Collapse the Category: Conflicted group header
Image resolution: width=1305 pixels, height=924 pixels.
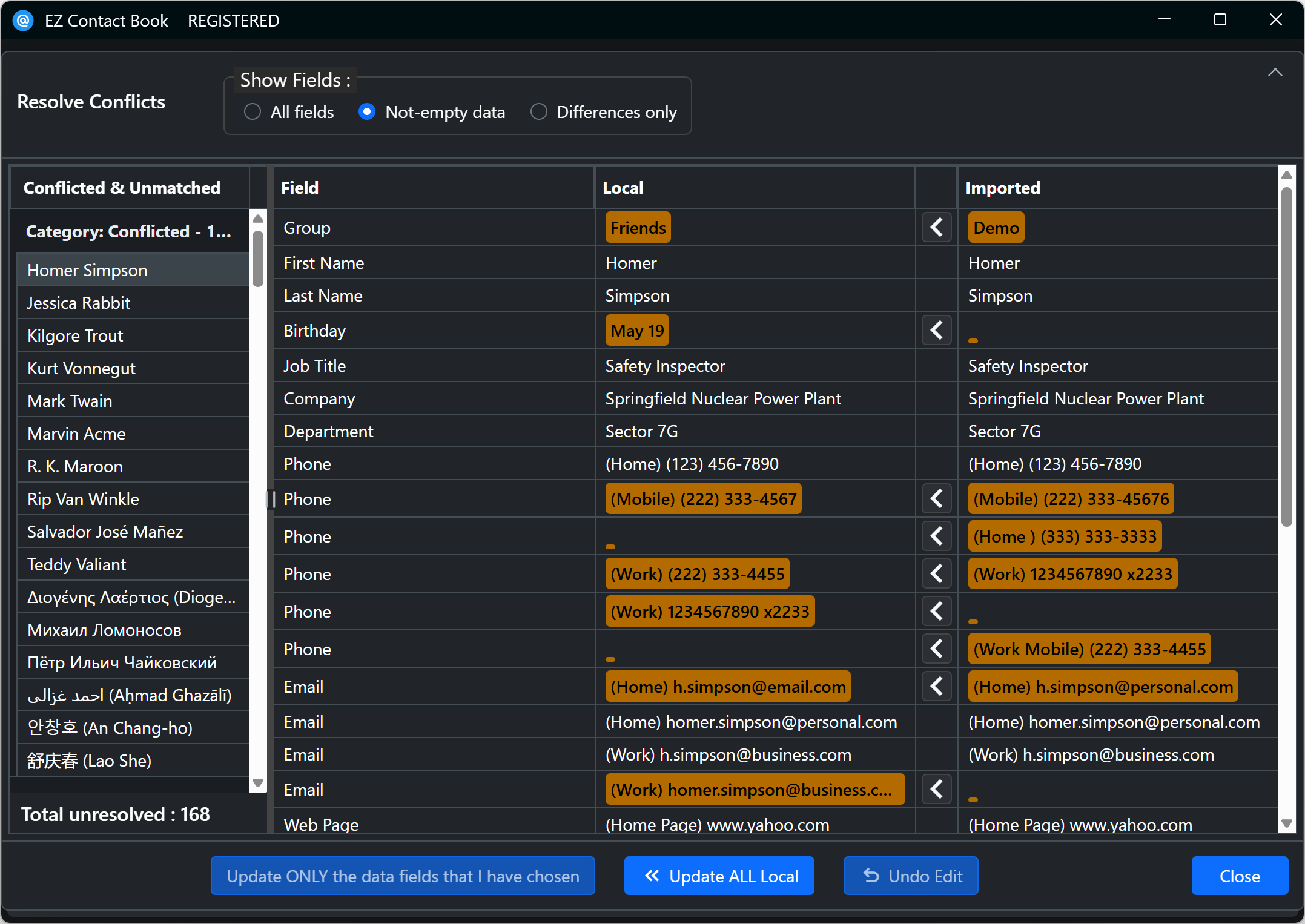(128, 231)
